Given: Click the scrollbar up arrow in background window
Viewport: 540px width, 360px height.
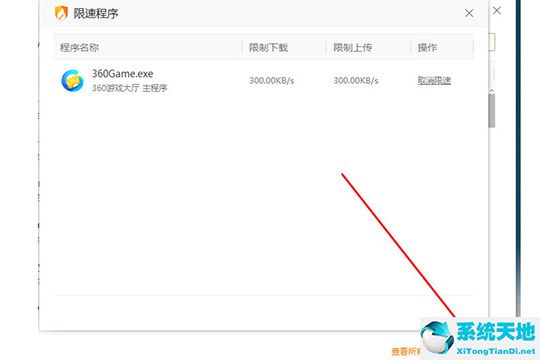Looking at the screenshot, I should [492, 91].
